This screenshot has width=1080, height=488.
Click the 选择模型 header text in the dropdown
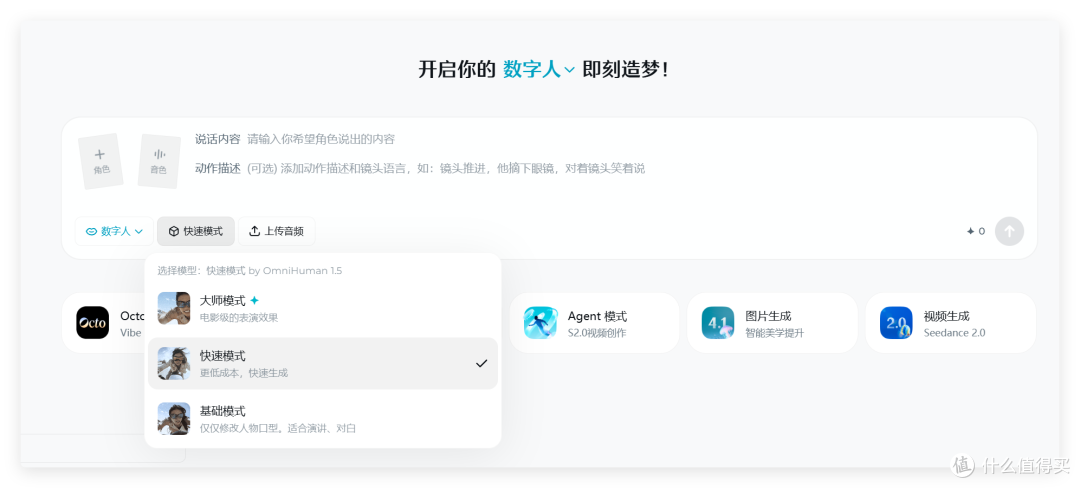pyautogui.click(x=249, y=270)
